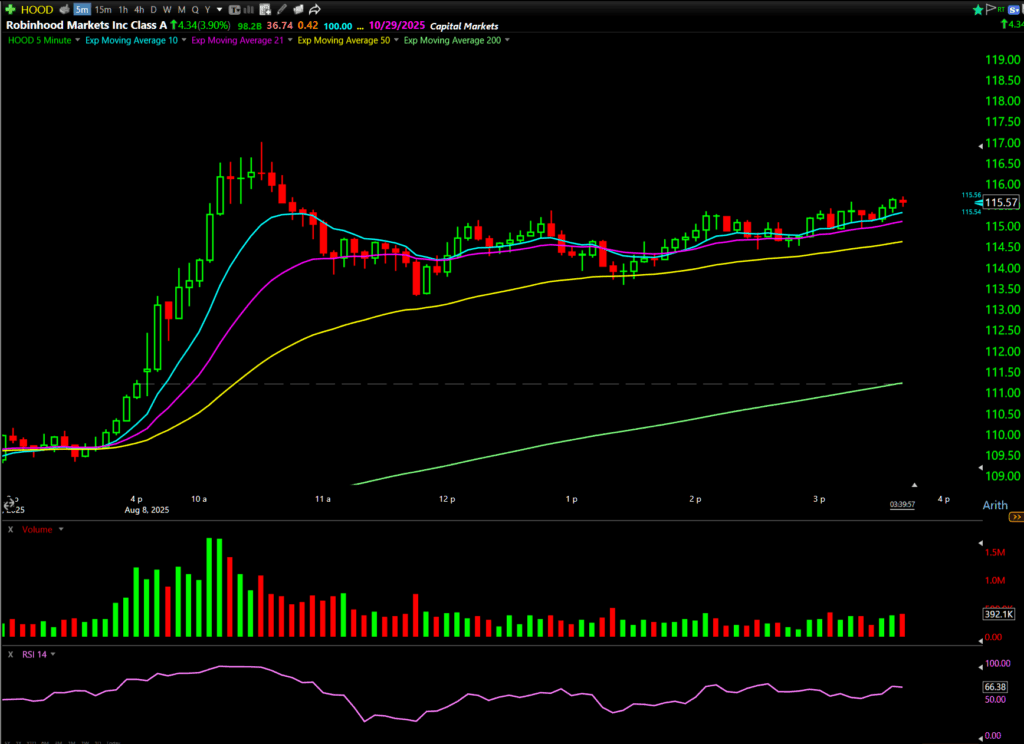Click the 66.38 RSI value label

pos(995,687)
